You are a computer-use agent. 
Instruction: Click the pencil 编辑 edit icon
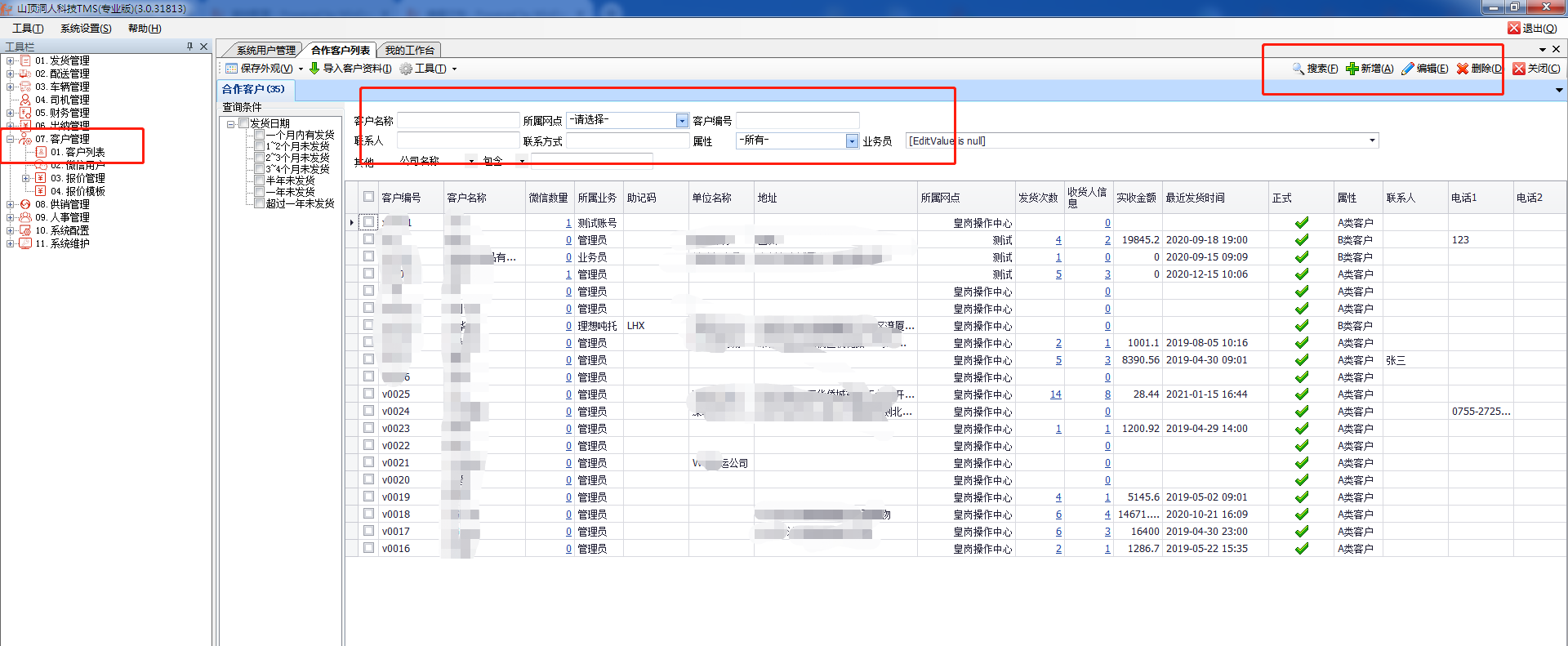tap(1408, 69)
